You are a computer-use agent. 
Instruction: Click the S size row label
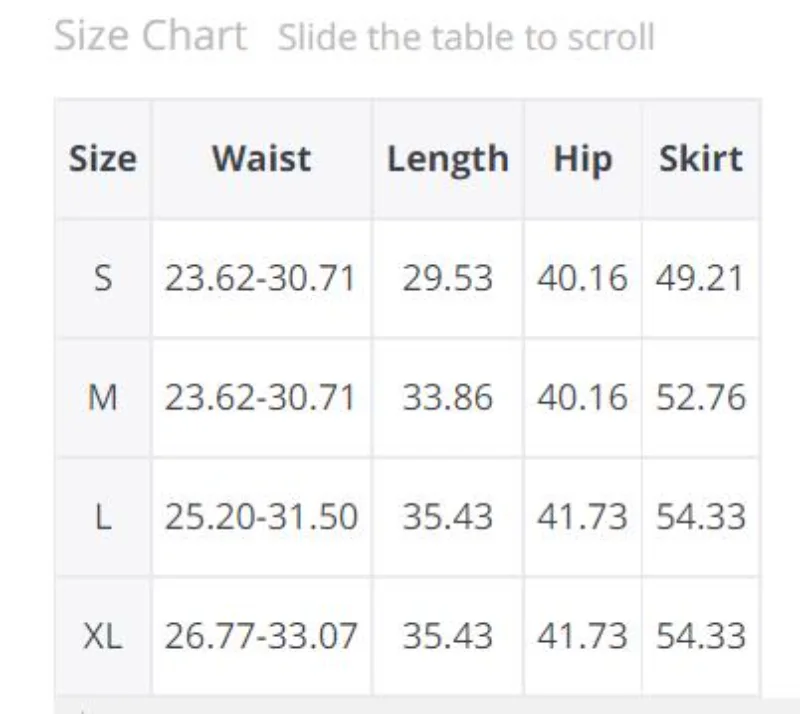(x=102, y=278)
